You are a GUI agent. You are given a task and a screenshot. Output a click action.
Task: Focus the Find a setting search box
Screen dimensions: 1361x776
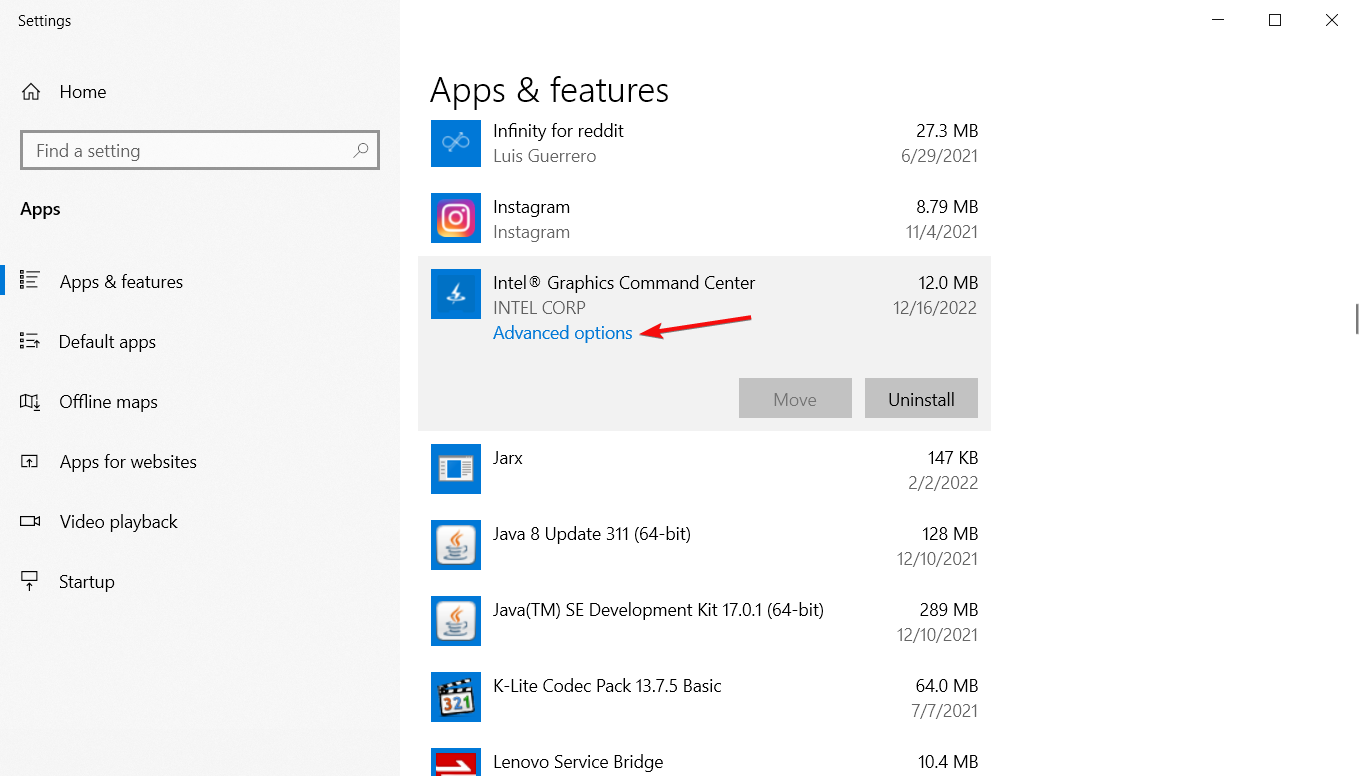200,151
